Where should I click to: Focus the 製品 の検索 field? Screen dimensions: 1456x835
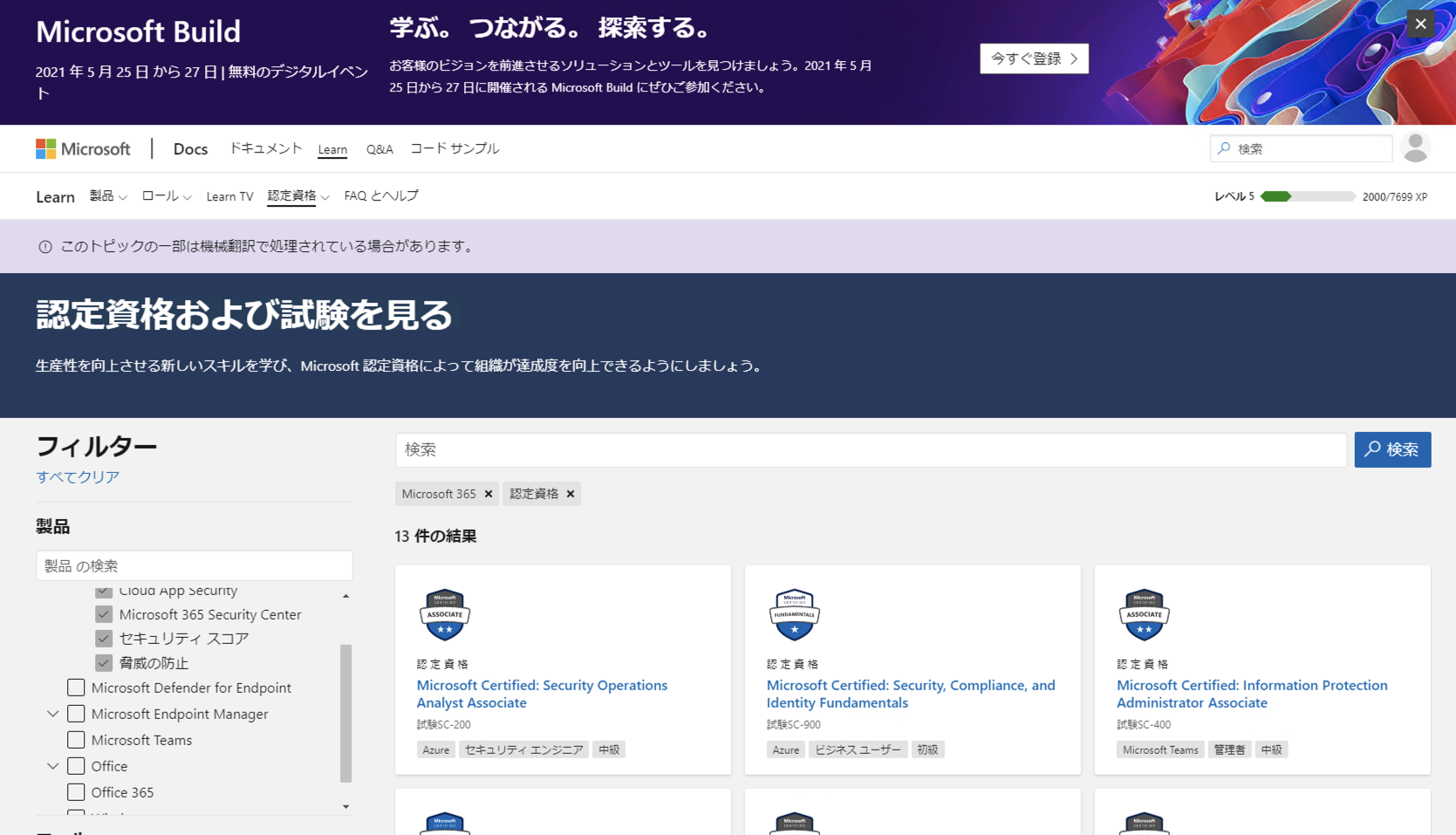pyautogui.click(x=195, y=565)
